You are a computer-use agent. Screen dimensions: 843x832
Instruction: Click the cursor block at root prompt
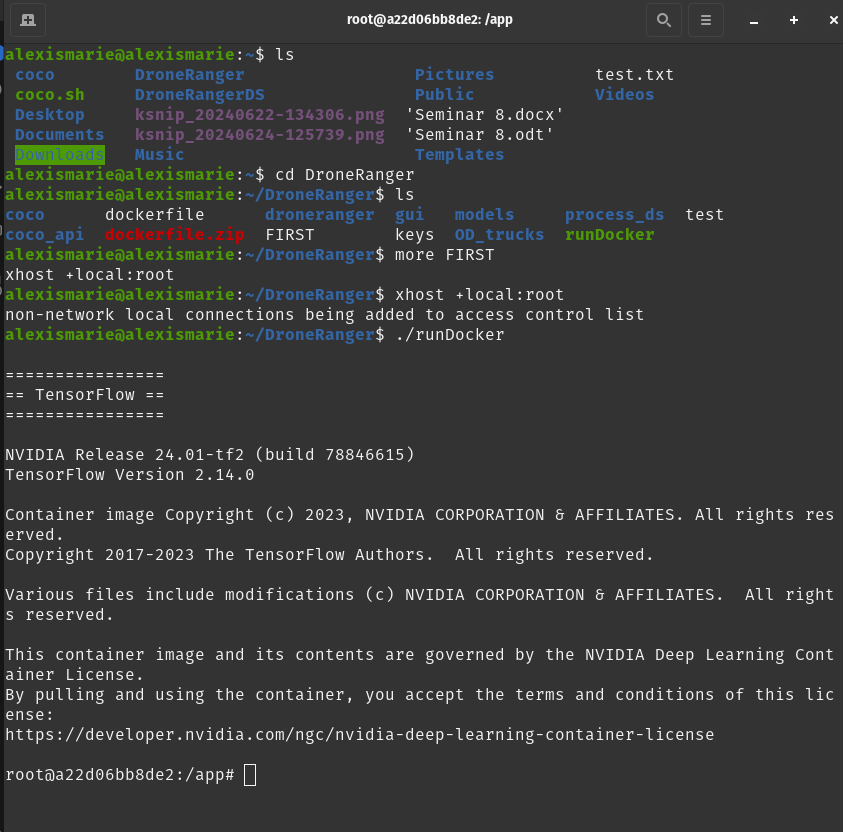click(250, 775)
